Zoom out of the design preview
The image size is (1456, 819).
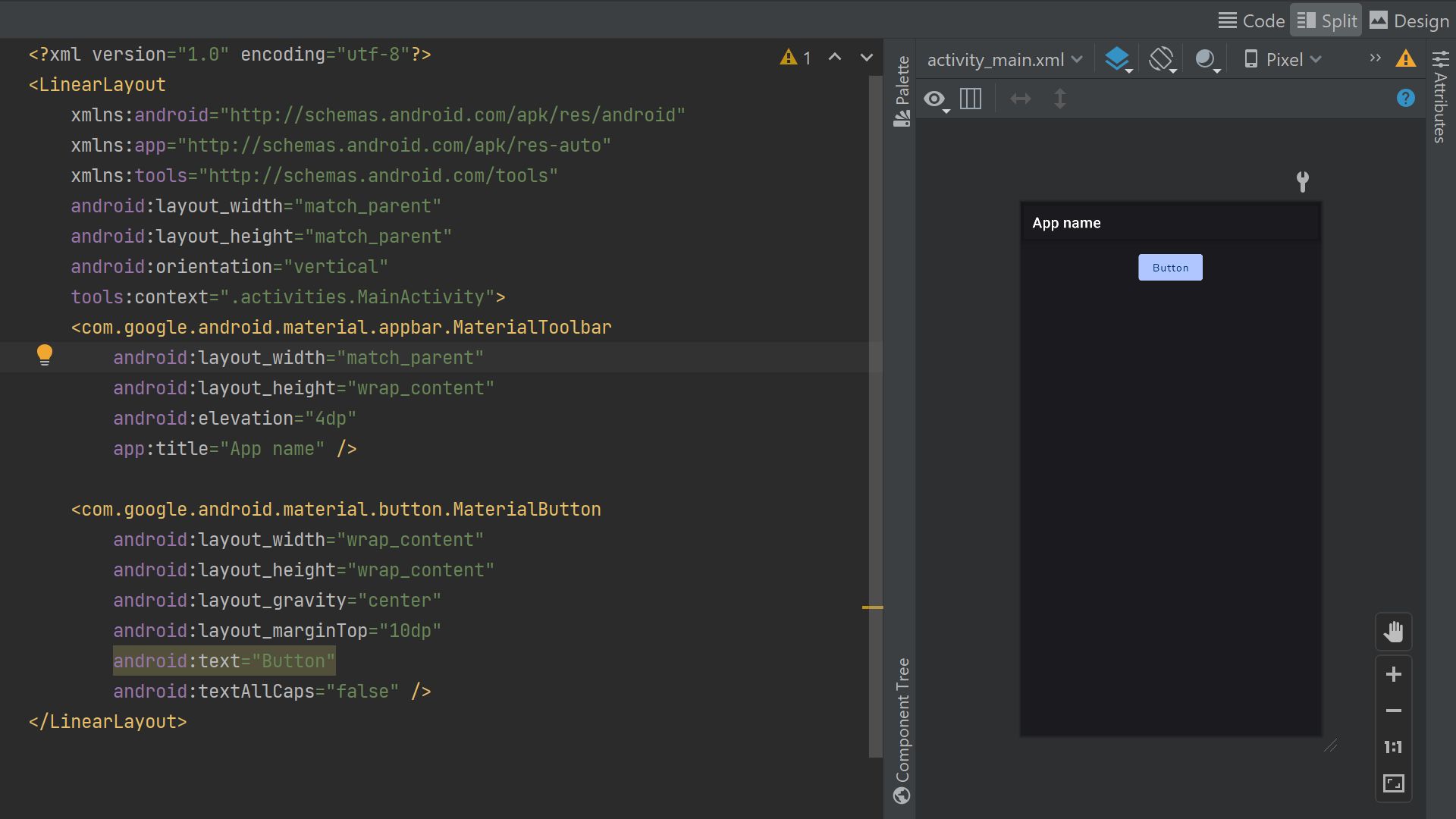pyautogui.click(x=1393, y=711)
